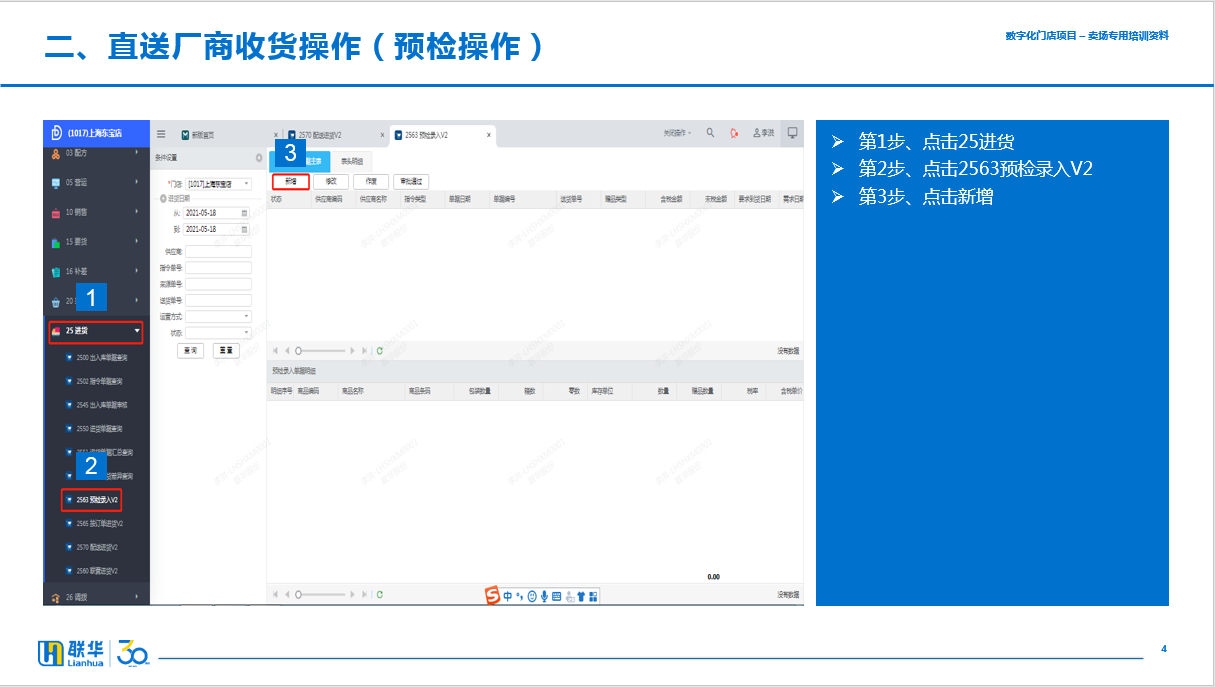Expand the 10 销售 sidebar menu
1215x687 pixels.
coord(96,212)
